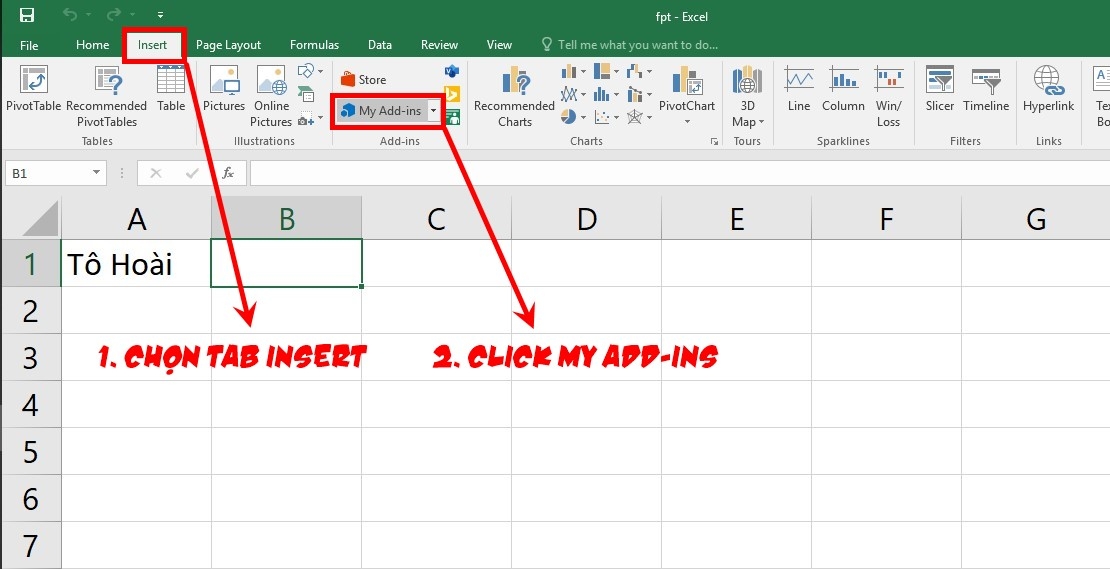Expand the 3D Map dropdown arrow

(x=761, y=122)
